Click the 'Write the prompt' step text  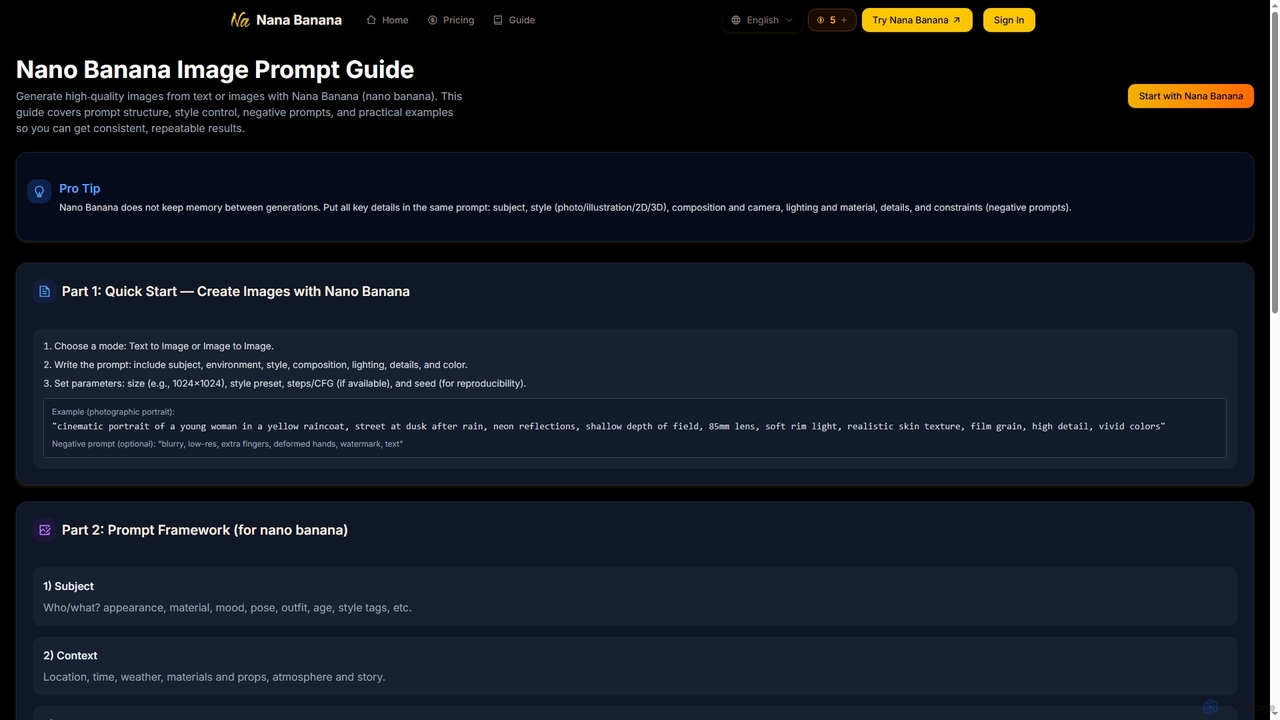[x=255, y=365]
